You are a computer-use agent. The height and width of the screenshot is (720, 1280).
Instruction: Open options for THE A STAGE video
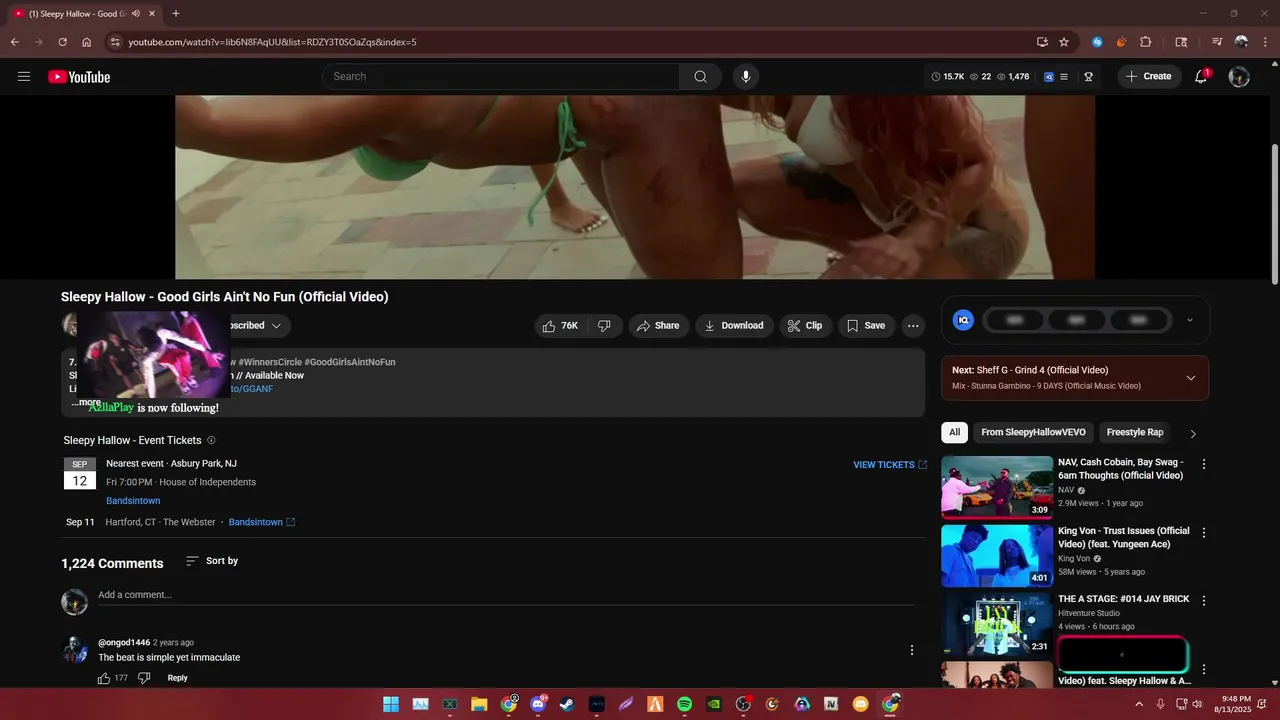[1204, 601]
